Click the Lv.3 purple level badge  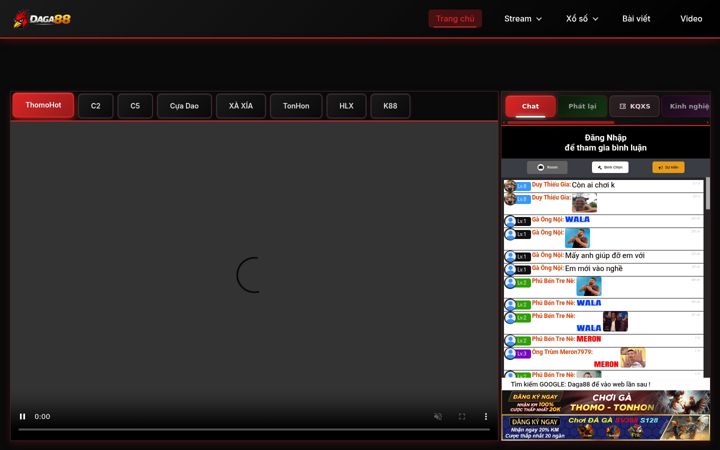pos(523,354)
